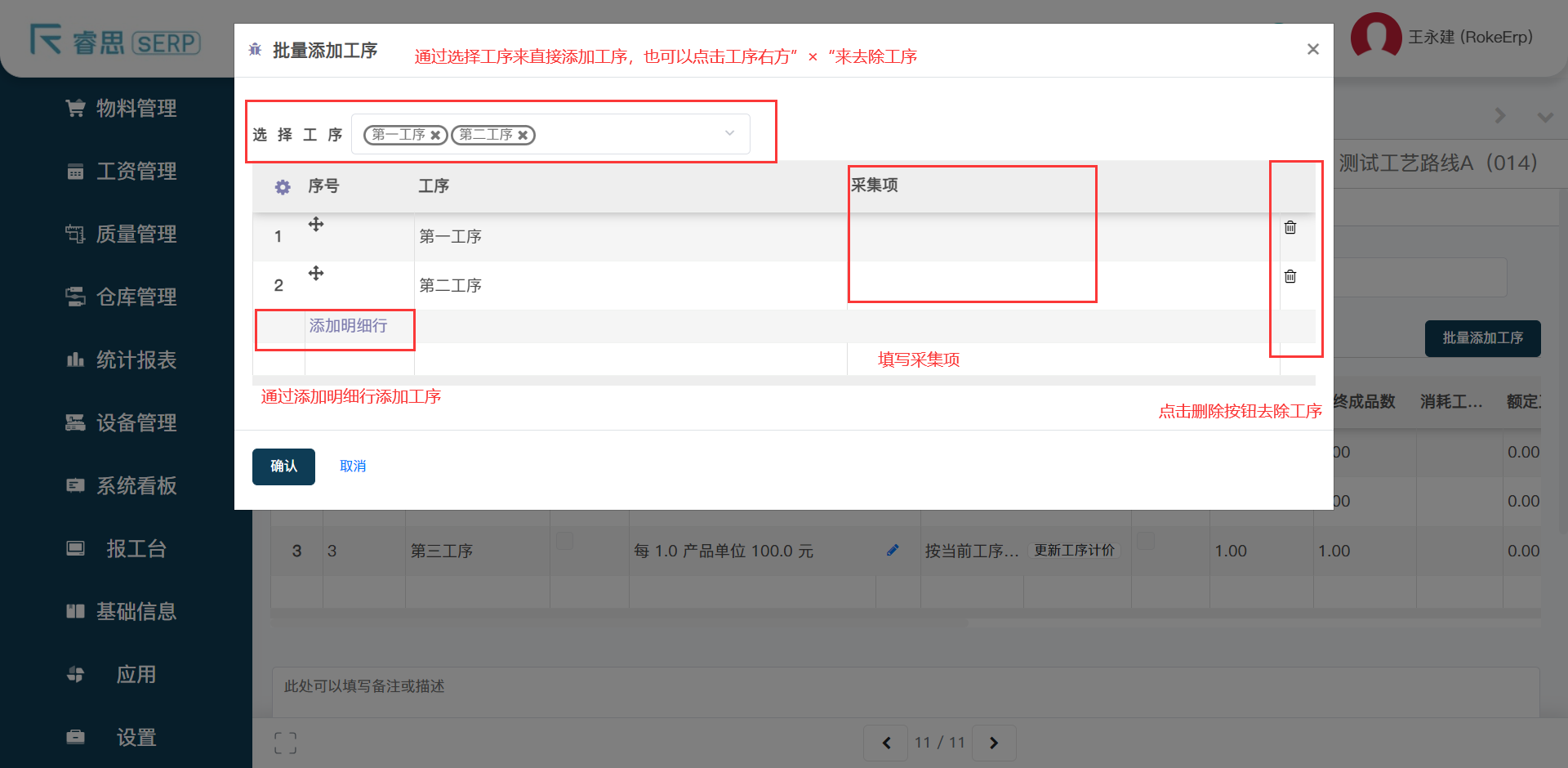Click the pencil edit icon in 第三工序 row
This screenshot has width=1568, height=768.
click(893, 550)
